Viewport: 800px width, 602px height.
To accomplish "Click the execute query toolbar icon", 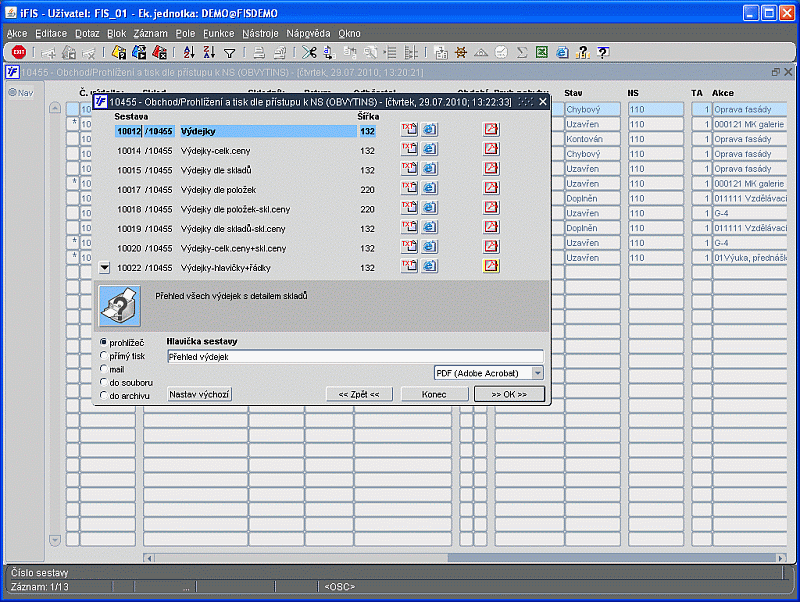I will pos(139,52).
